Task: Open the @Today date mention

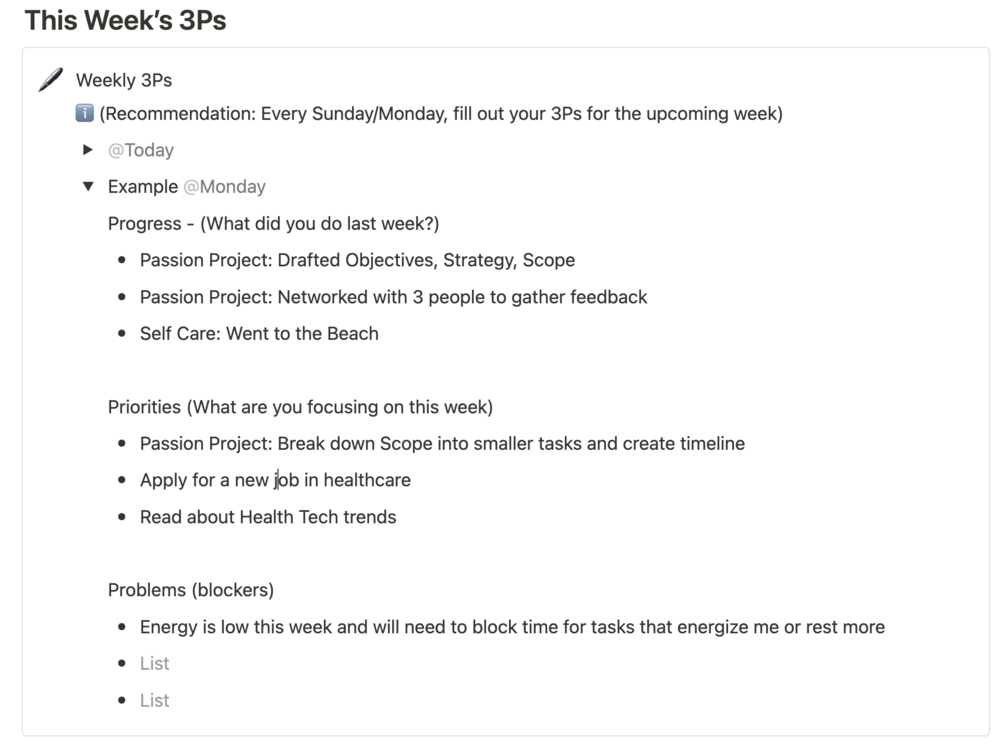Action: click(x=141, y=150)
